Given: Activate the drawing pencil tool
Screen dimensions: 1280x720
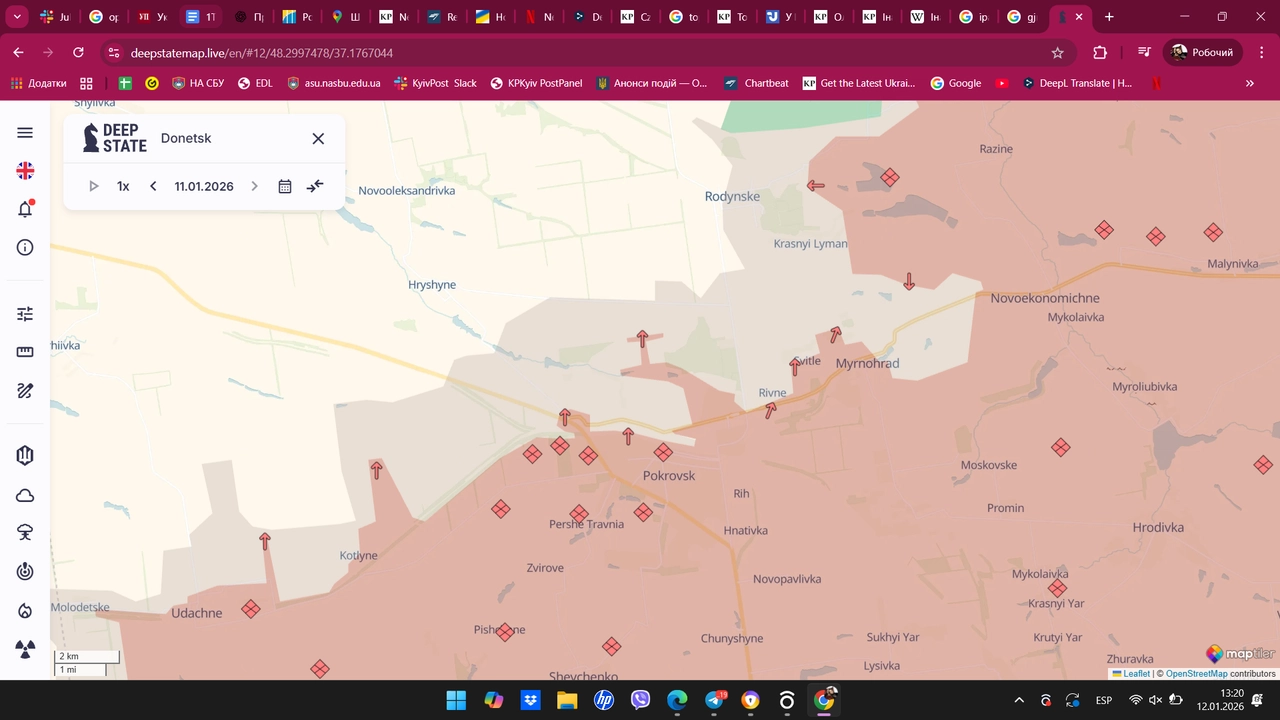Looking at the screenshot, I should 25,391.
